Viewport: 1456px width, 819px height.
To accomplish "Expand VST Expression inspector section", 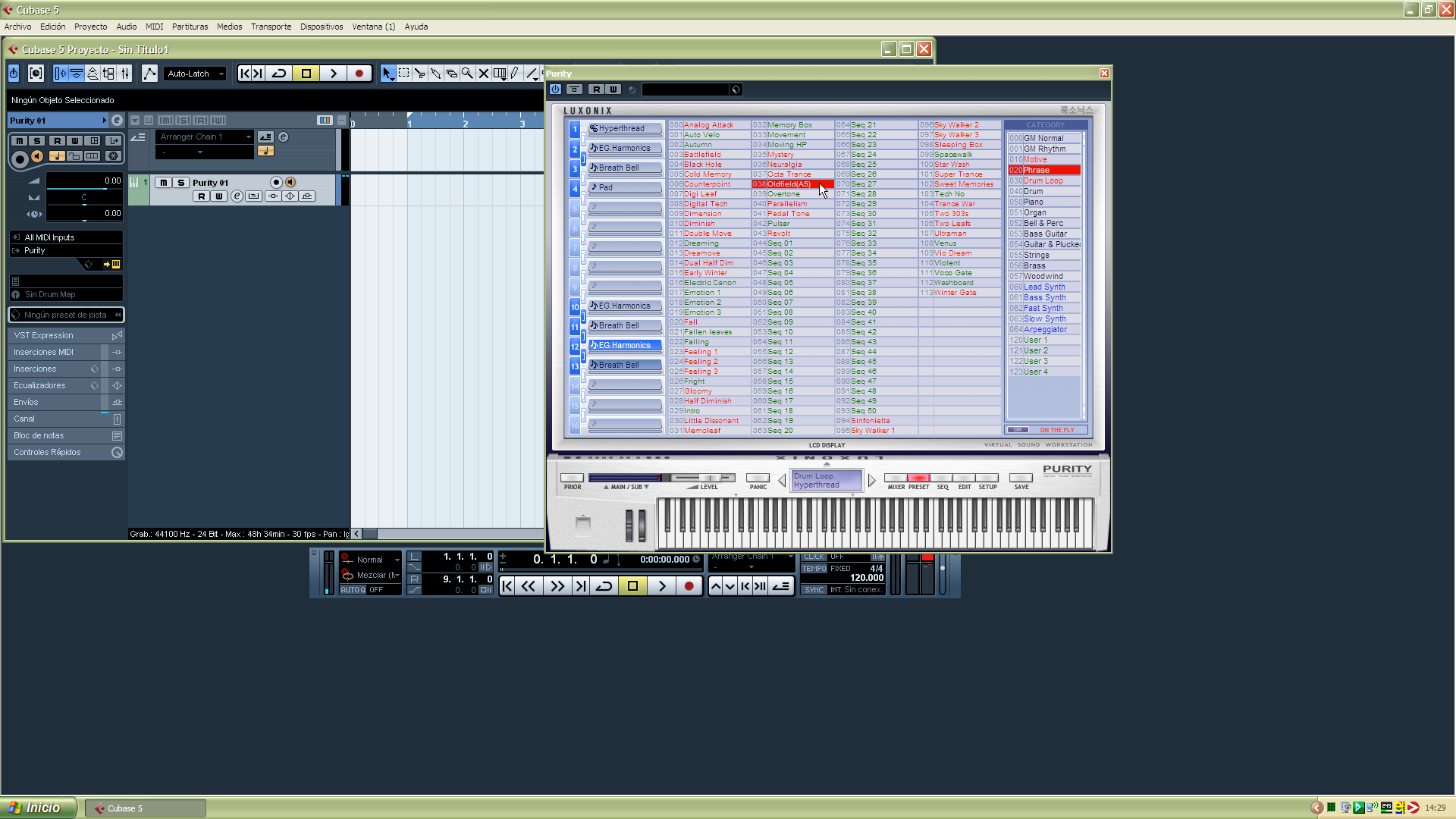I will point(66,335).
